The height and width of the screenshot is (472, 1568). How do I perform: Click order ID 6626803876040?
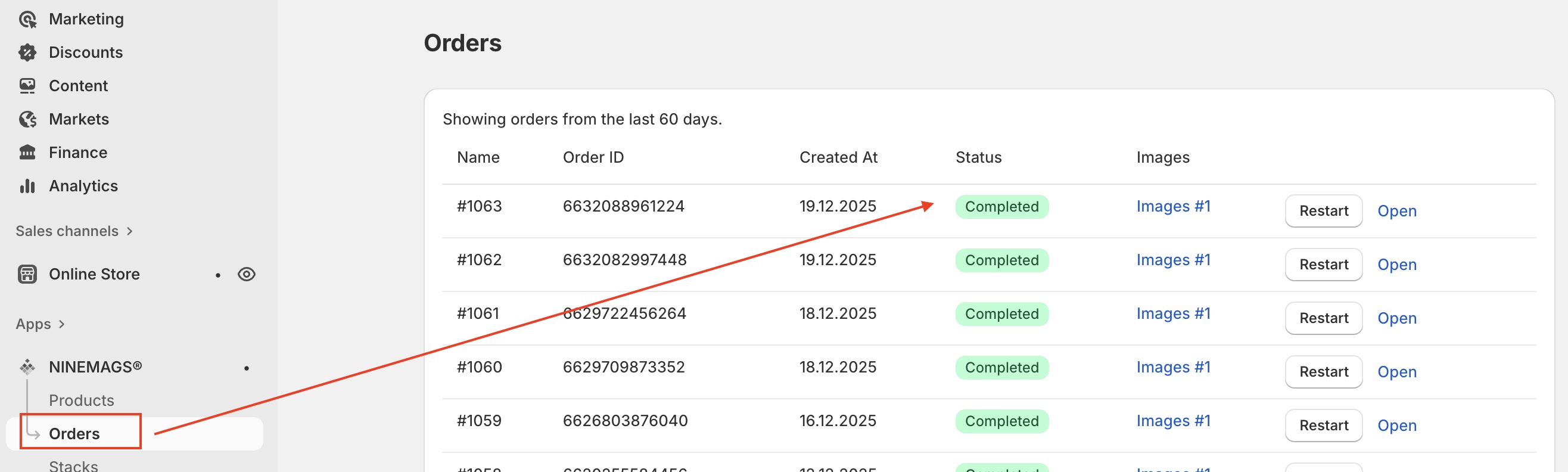click(x=625, y=420)
